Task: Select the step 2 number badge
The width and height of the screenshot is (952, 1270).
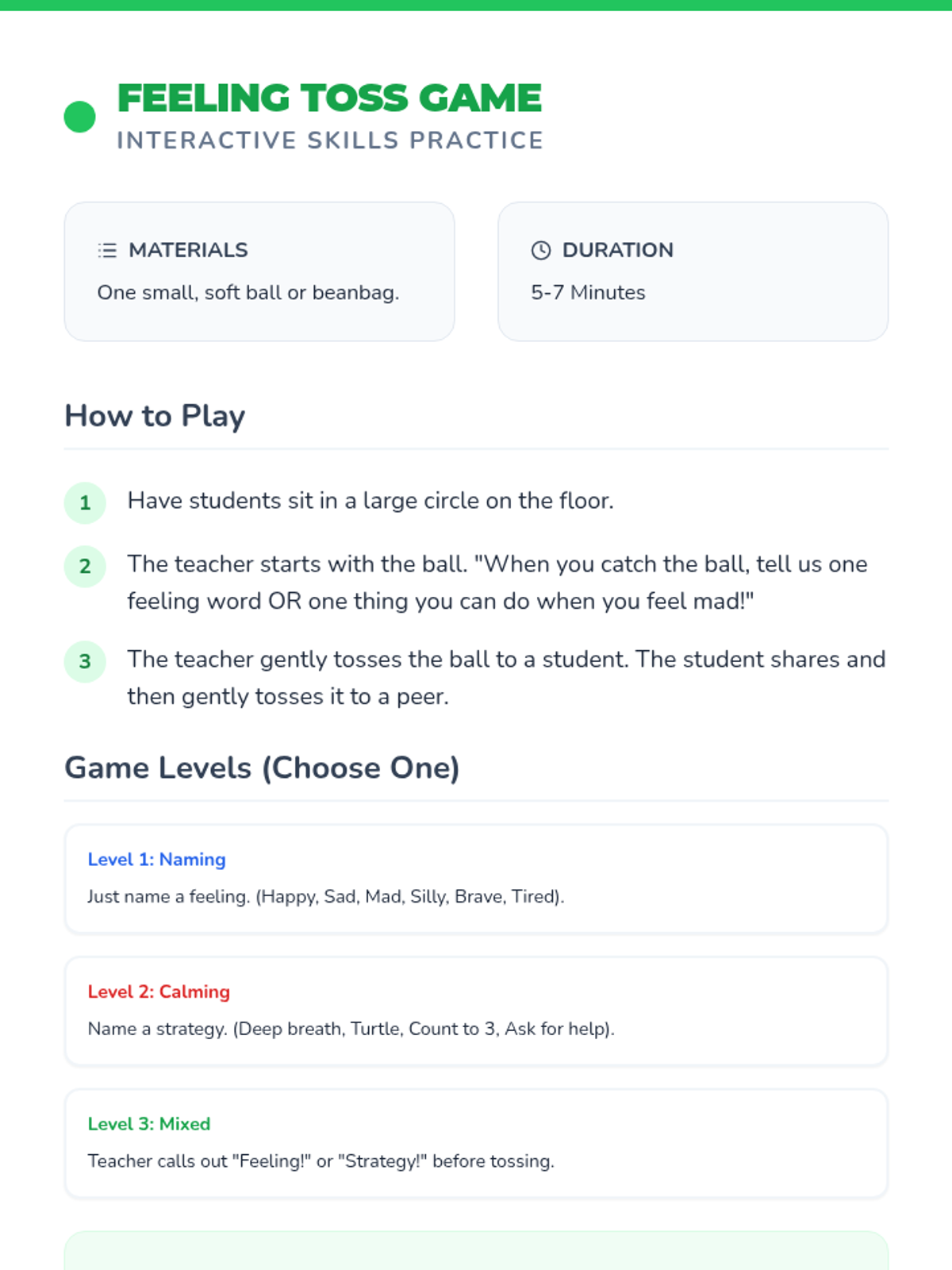Action: 85,566
